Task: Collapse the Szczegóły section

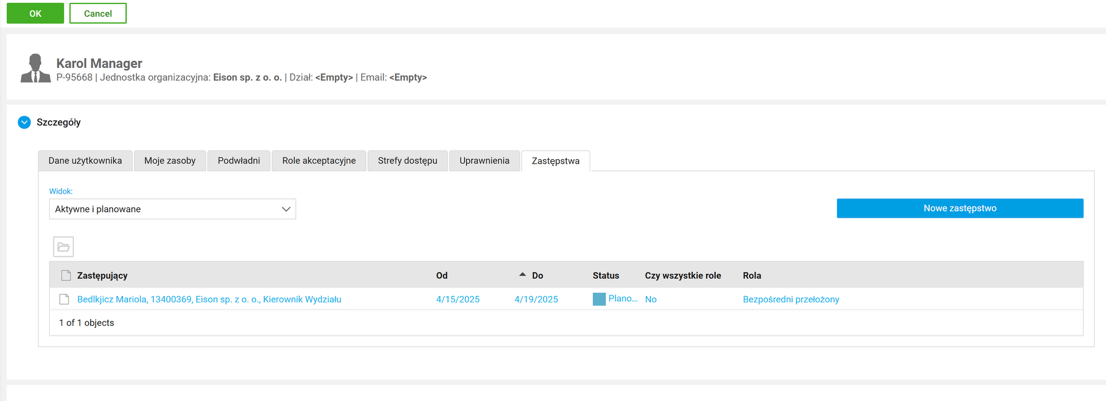Action: [24, 122]
